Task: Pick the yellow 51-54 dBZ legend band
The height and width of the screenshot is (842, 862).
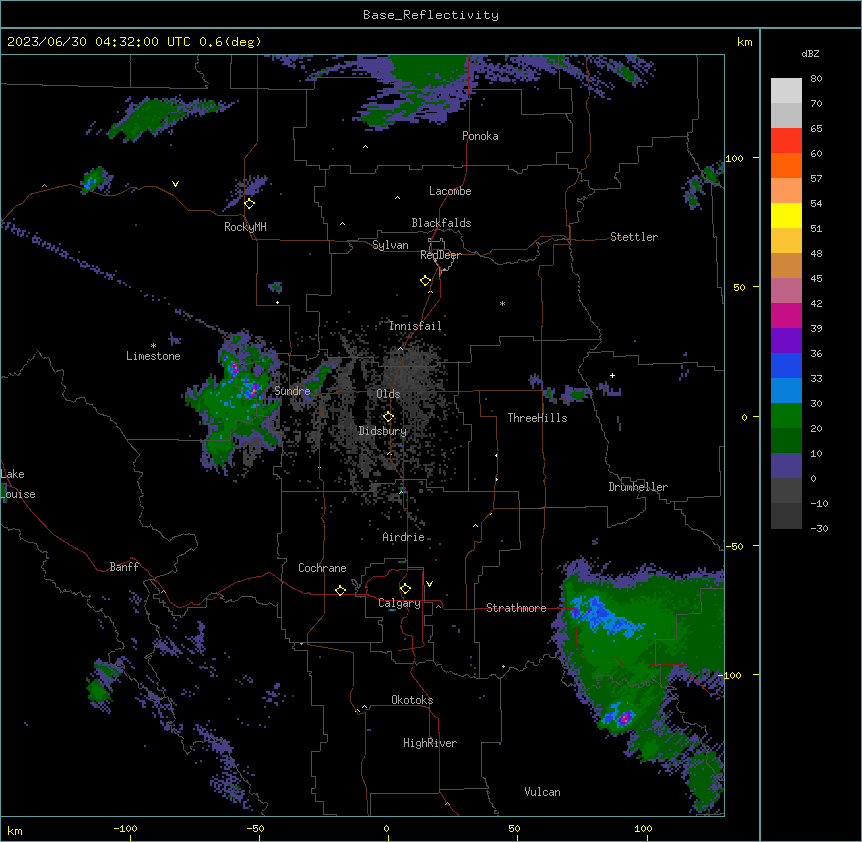Action: pos(786,215)
